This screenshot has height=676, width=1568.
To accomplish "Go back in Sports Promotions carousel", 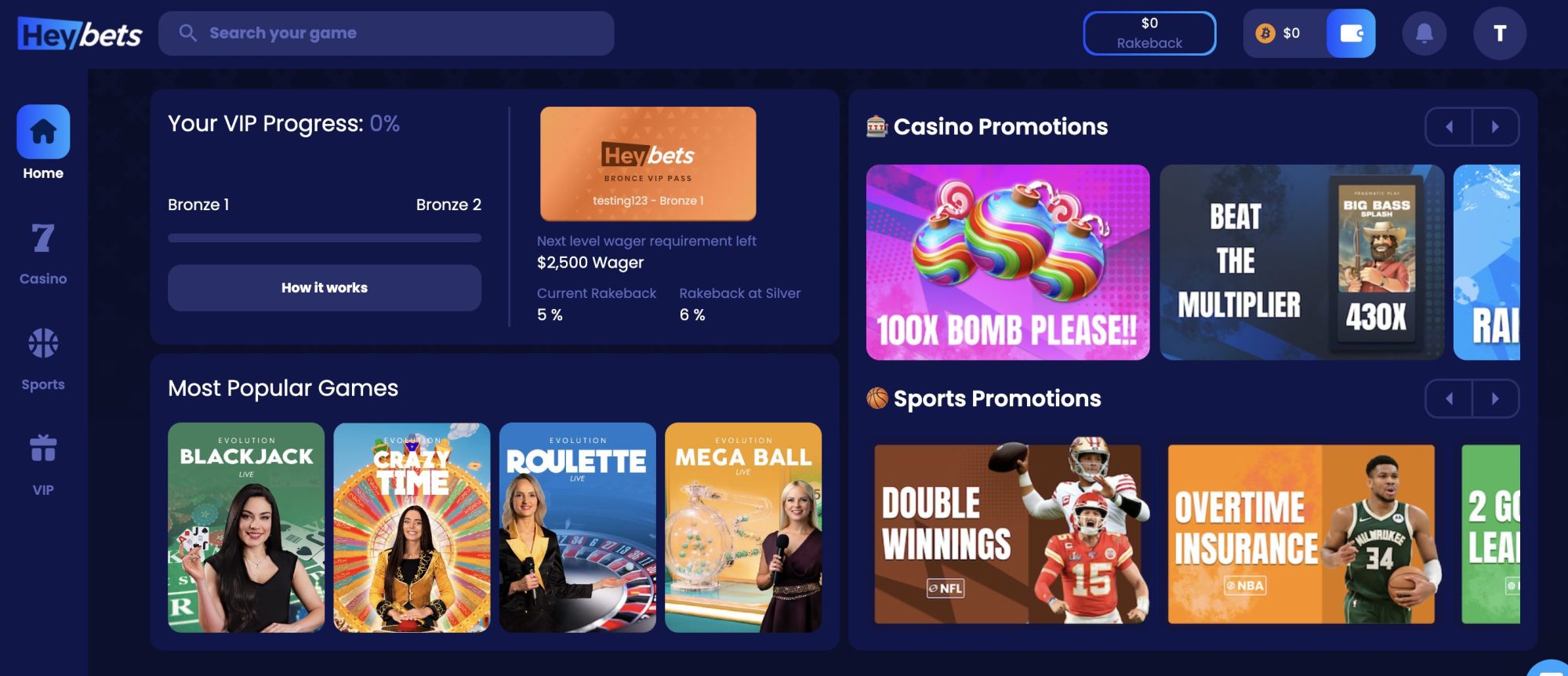I will click(1449, 398).
